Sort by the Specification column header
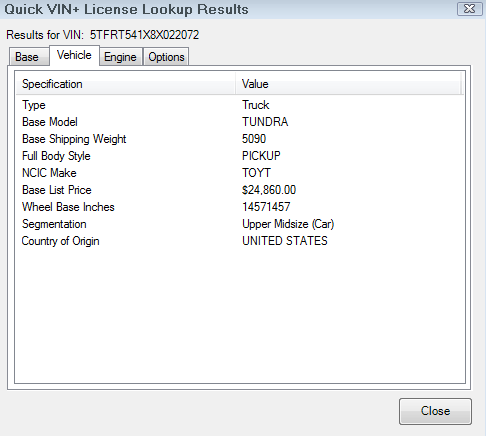The image size is (486, 436). tap(126, 84)
